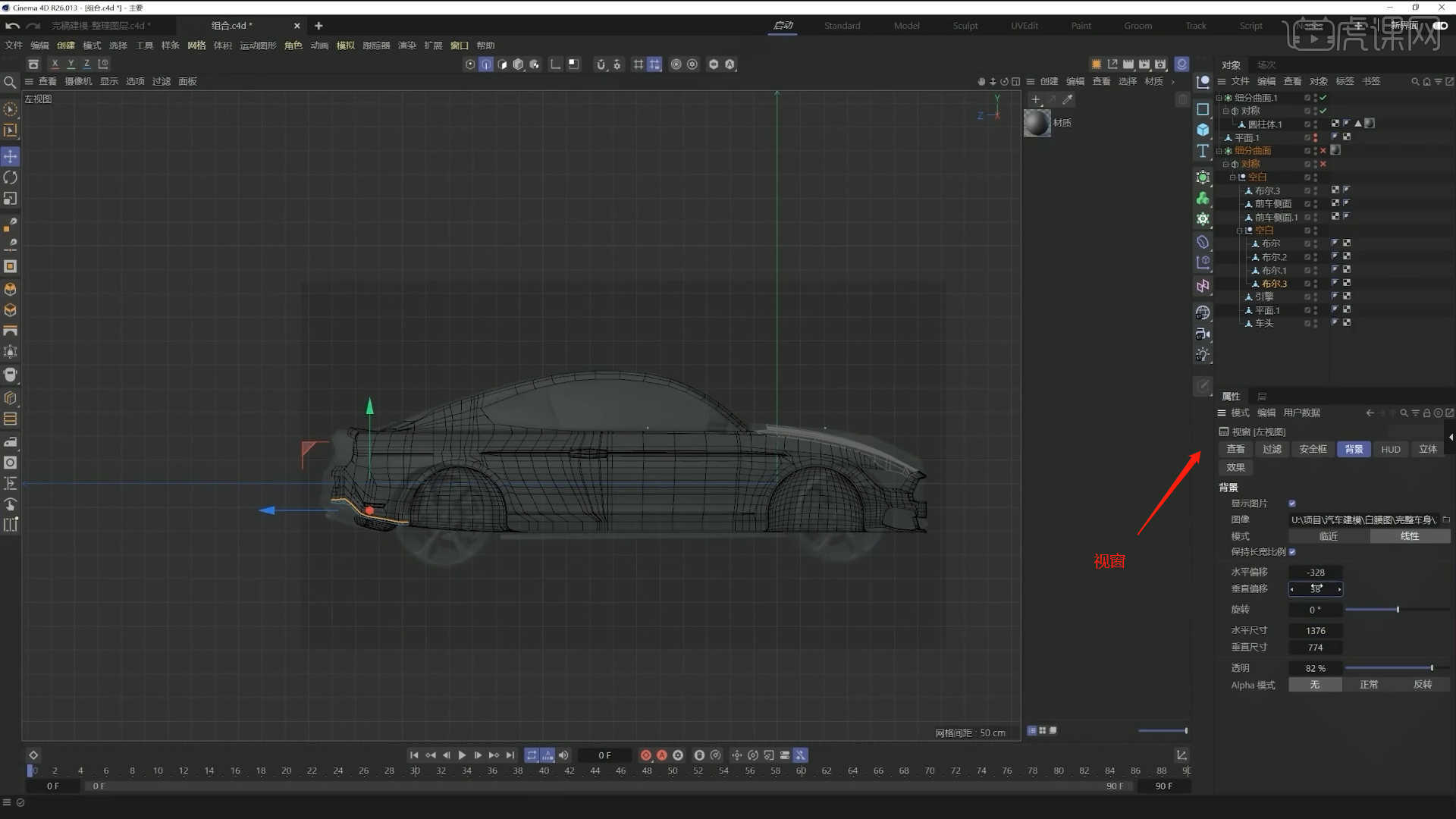Select the Move tool in the left toolbar
The image size is (1456, 819).
tap(10, 156)
